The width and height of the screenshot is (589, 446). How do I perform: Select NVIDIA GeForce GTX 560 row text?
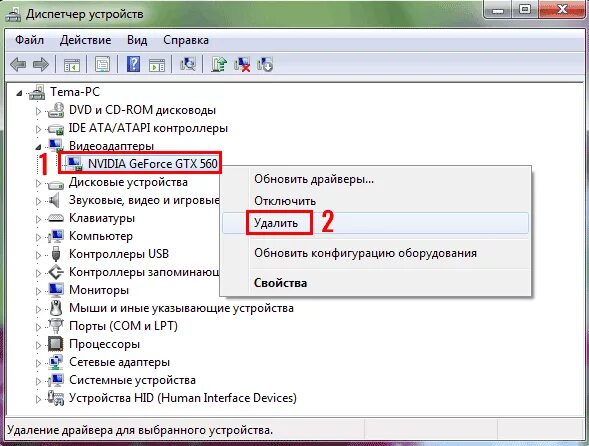coord(153,163)
